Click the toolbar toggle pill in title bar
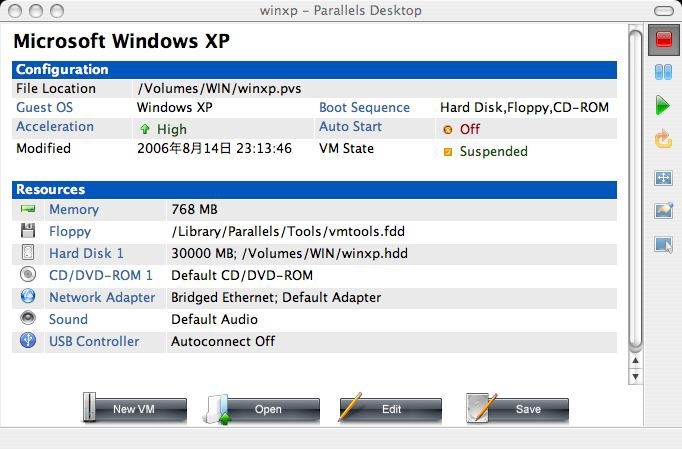The width and height of the screenshot is (682, 449). (664, 10)
